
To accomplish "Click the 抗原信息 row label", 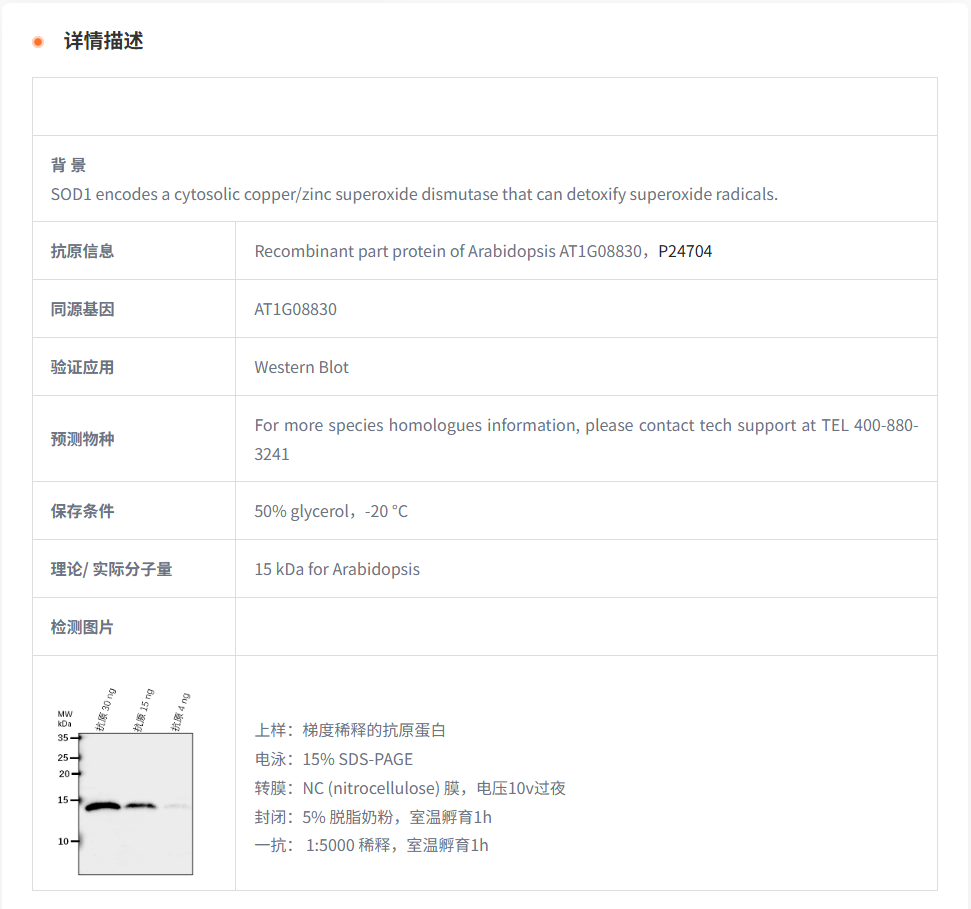I will (82, 251).
